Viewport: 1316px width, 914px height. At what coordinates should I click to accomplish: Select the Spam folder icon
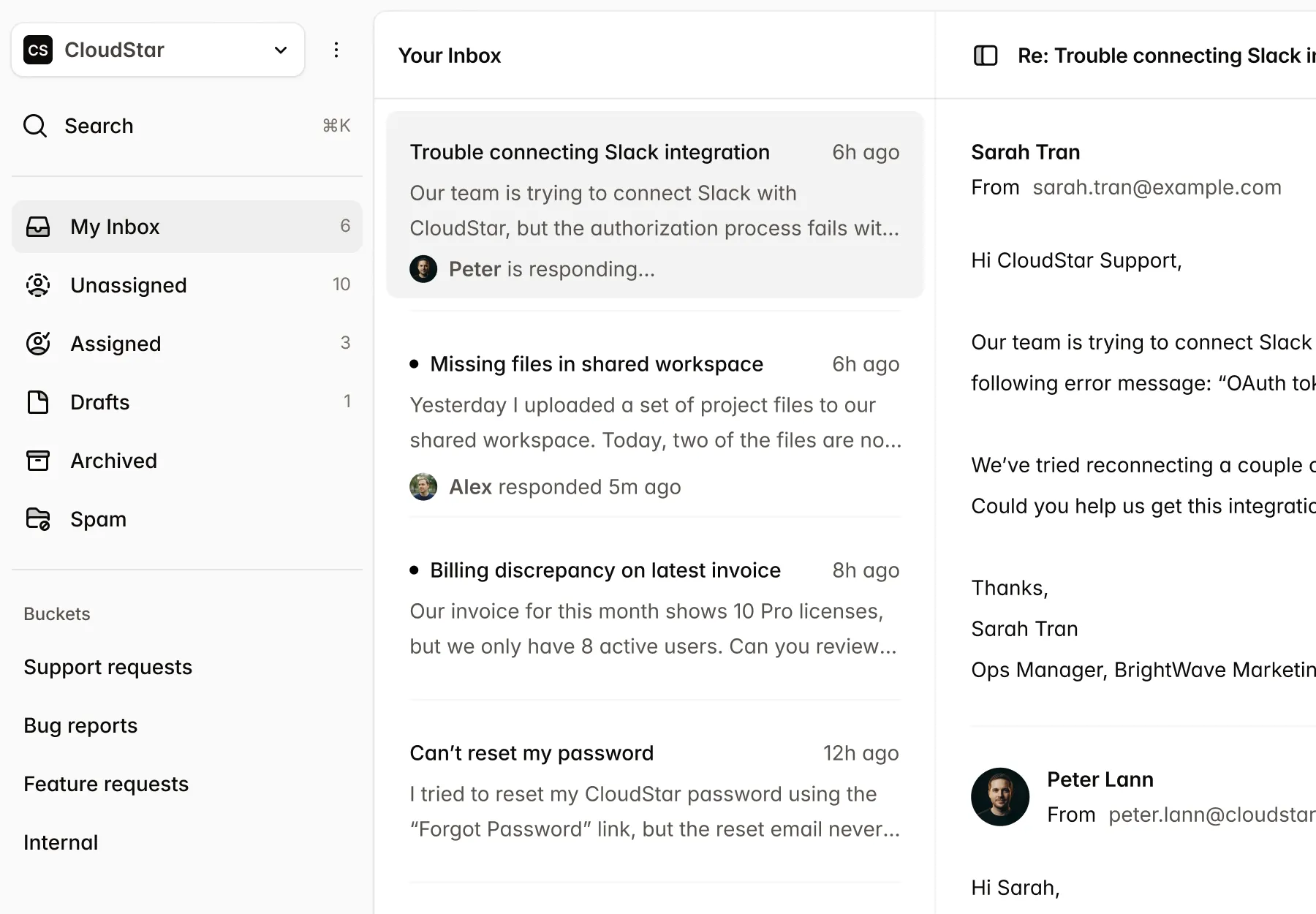(38, 518)
